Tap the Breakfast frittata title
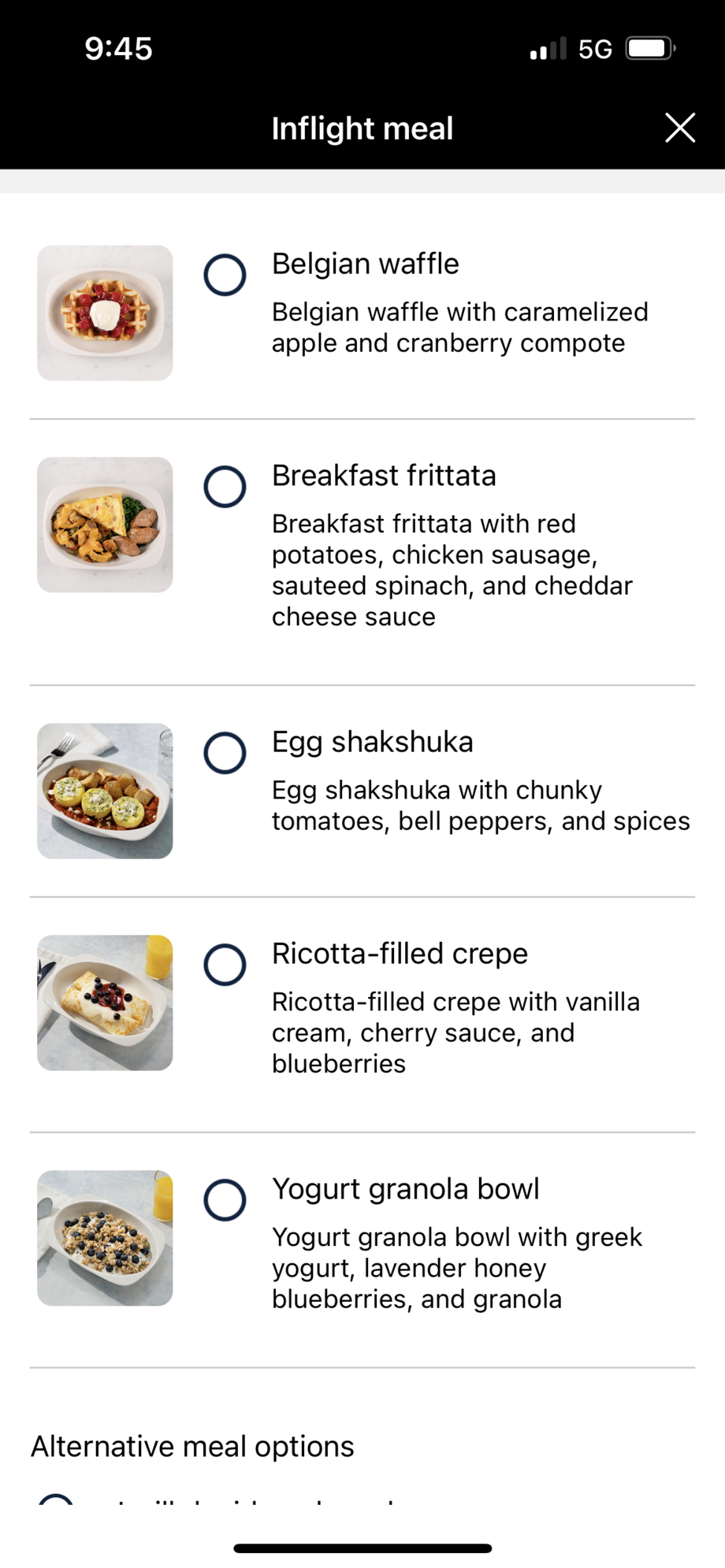Viewport: 725px width, 1568px height. (x=384, y=476)
